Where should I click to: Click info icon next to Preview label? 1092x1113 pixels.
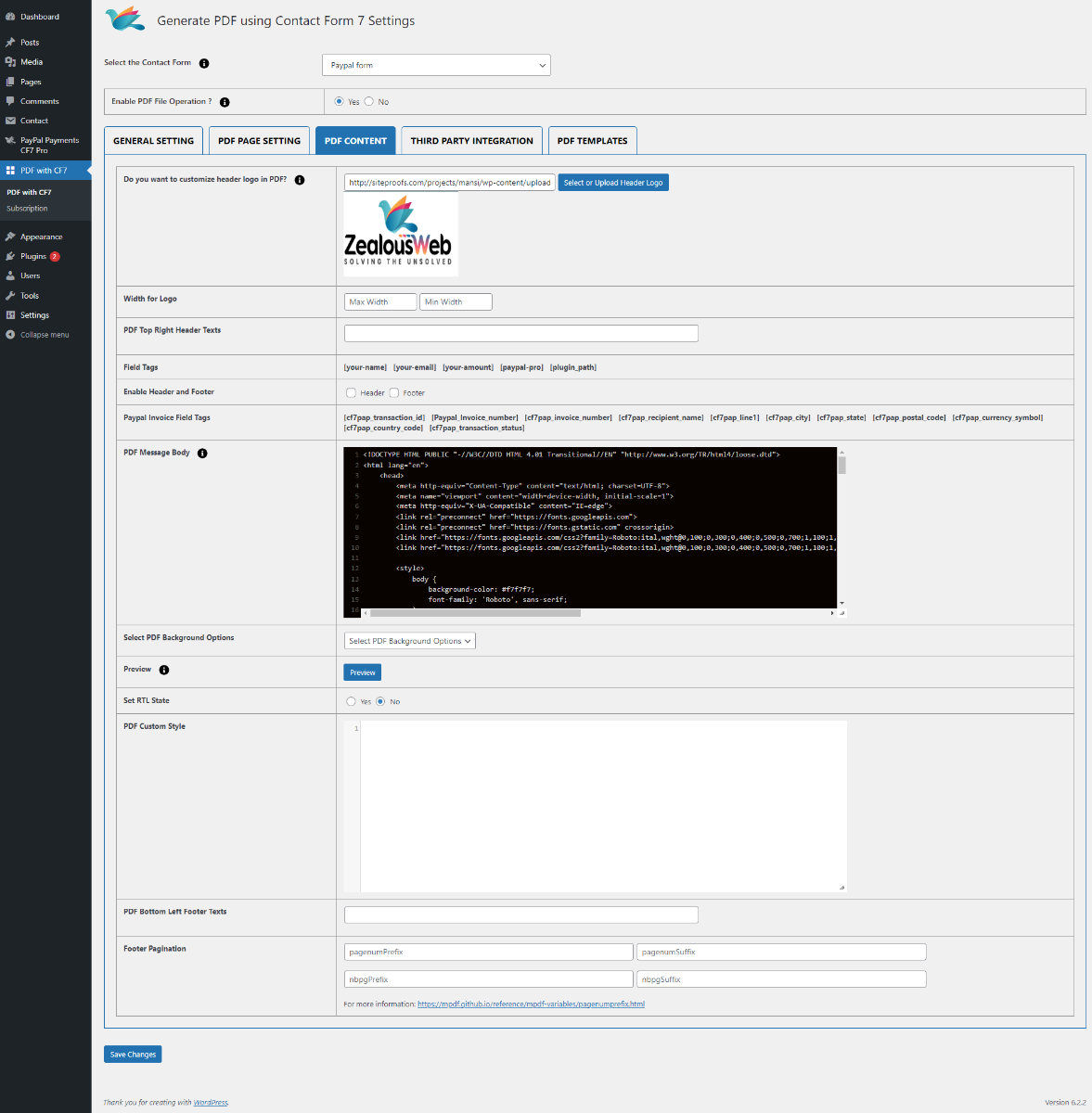[164, 670]
